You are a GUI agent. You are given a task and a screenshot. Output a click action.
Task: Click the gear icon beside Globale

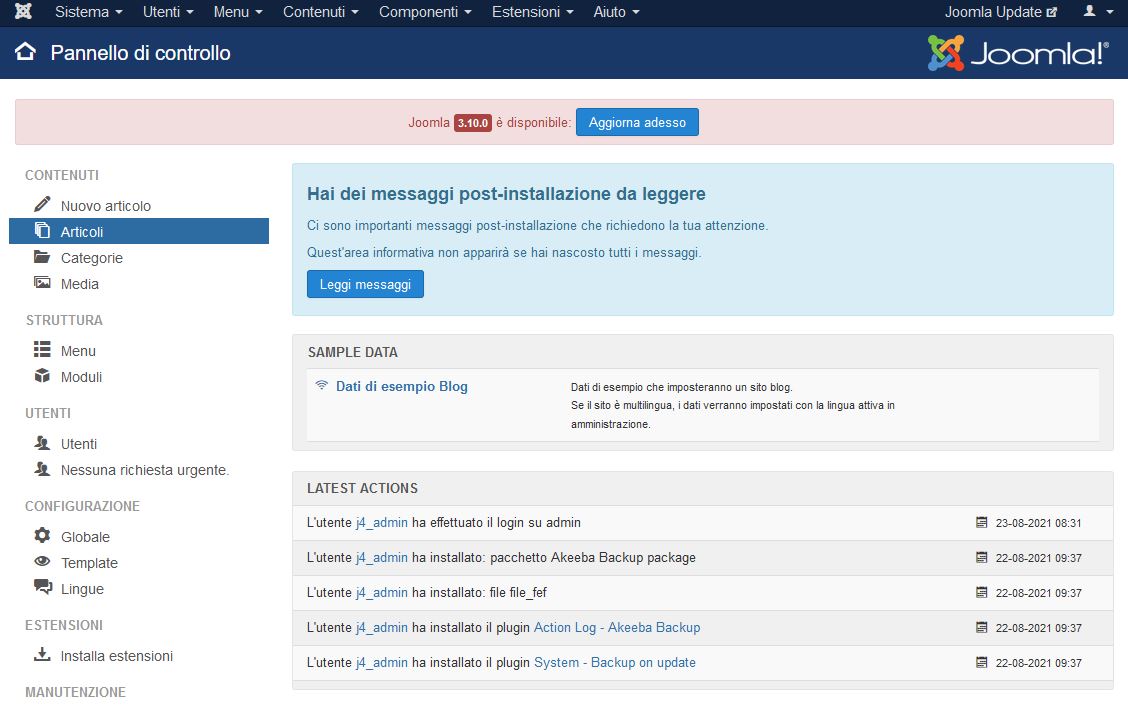(x=42, y=536)
